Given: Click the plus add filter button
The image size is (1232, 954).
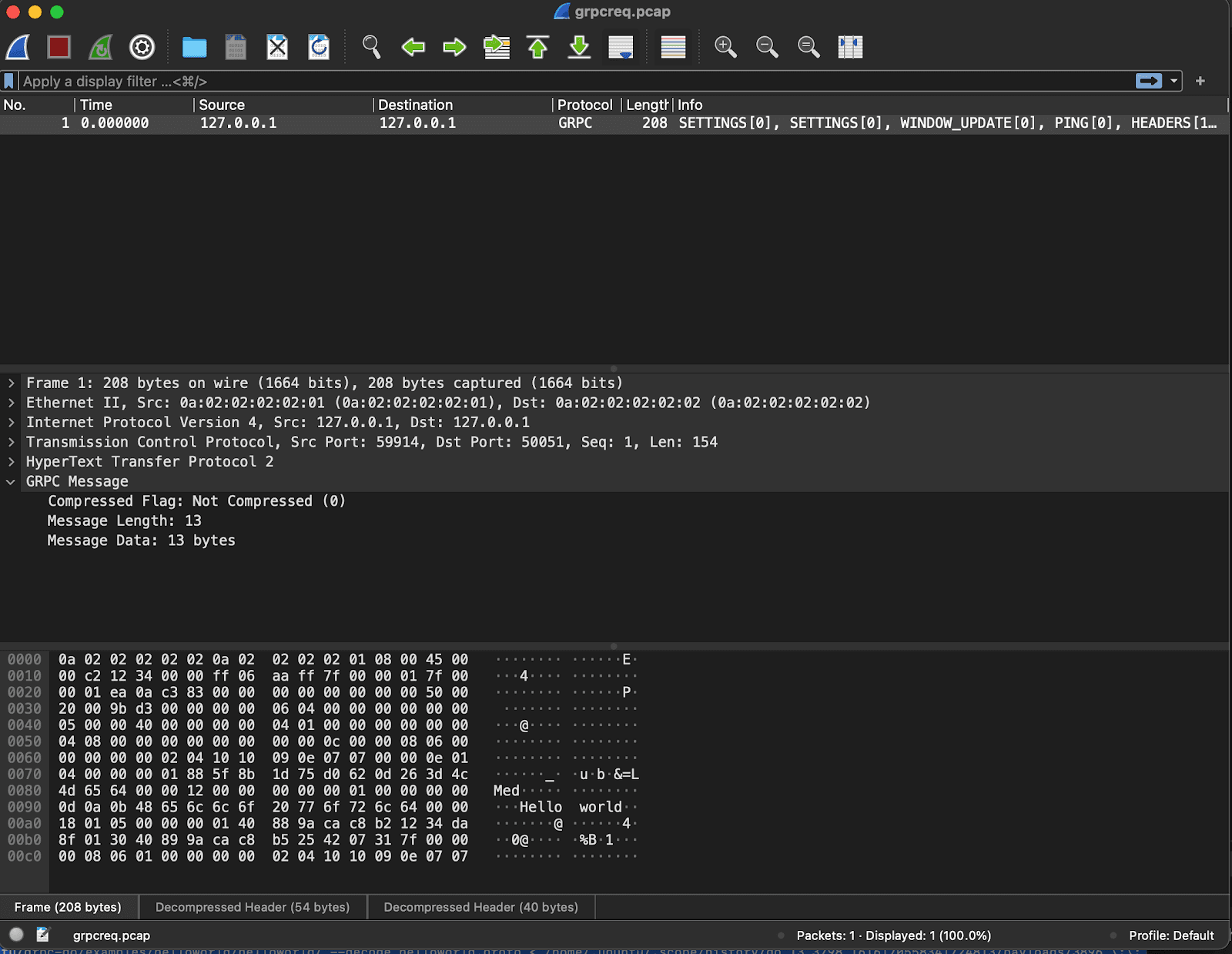Looking at the screenshot, I should 1200,81.
